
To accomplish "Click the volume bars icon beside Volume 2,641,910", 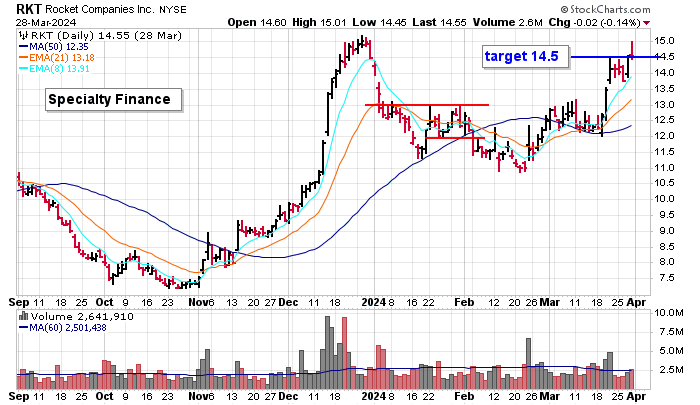I will point(23,317).
